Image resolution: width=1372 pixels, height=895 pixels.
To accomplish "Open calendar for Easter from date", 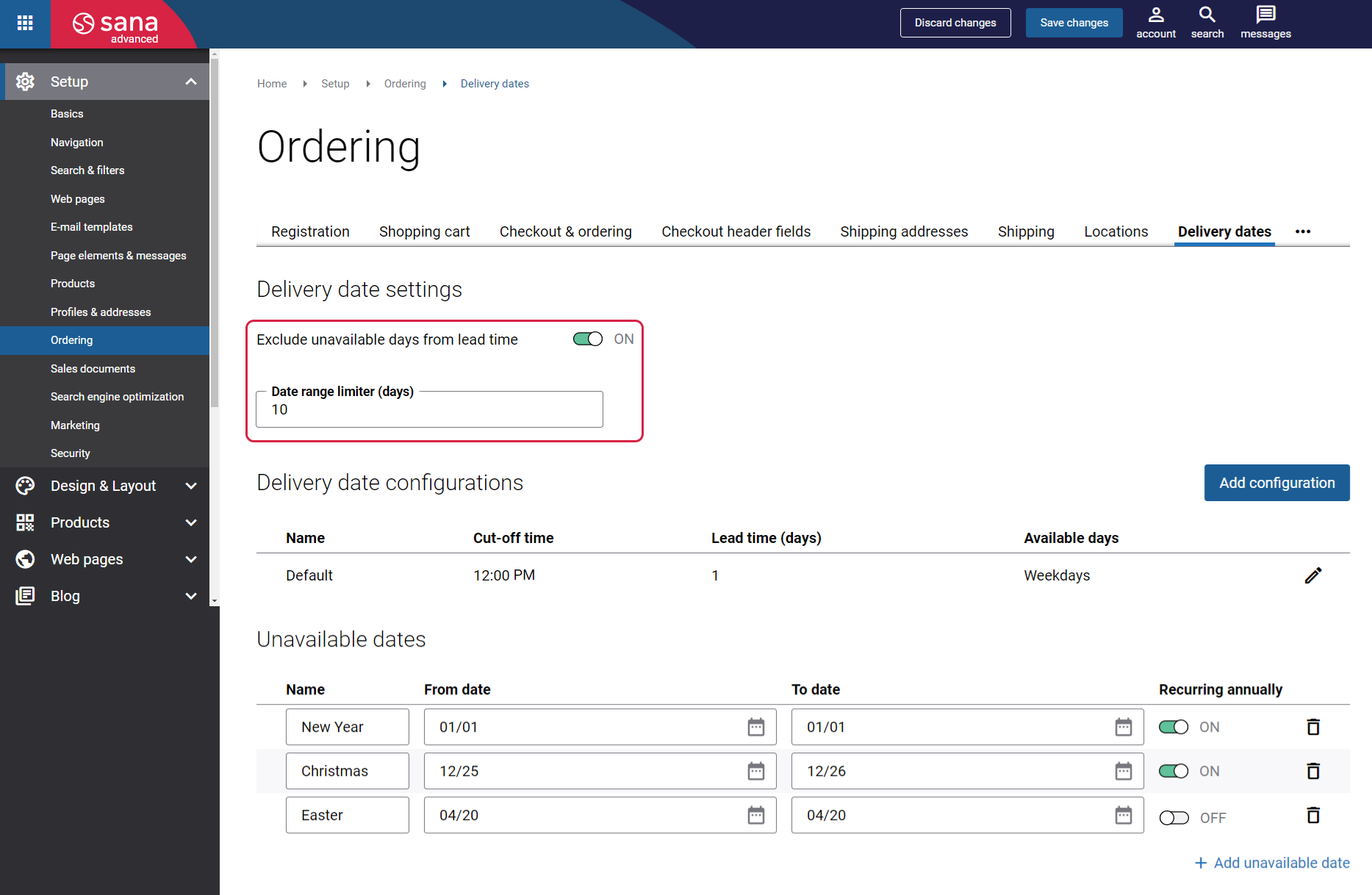I will coord(756,815).
